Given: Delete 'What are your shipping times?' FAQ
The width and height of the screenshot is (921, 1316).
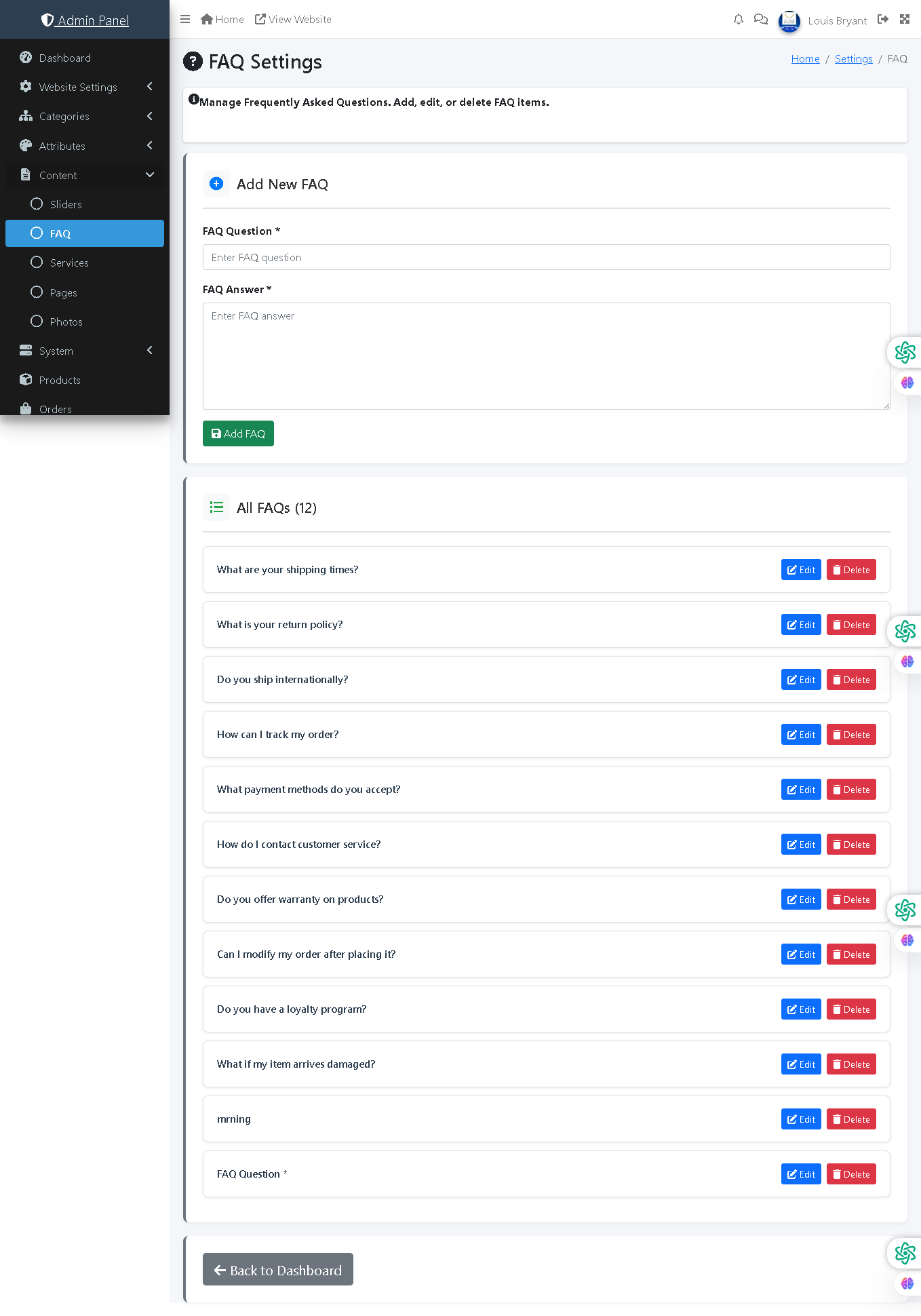Looking at the screenshot, I should (x=851, y=570).
